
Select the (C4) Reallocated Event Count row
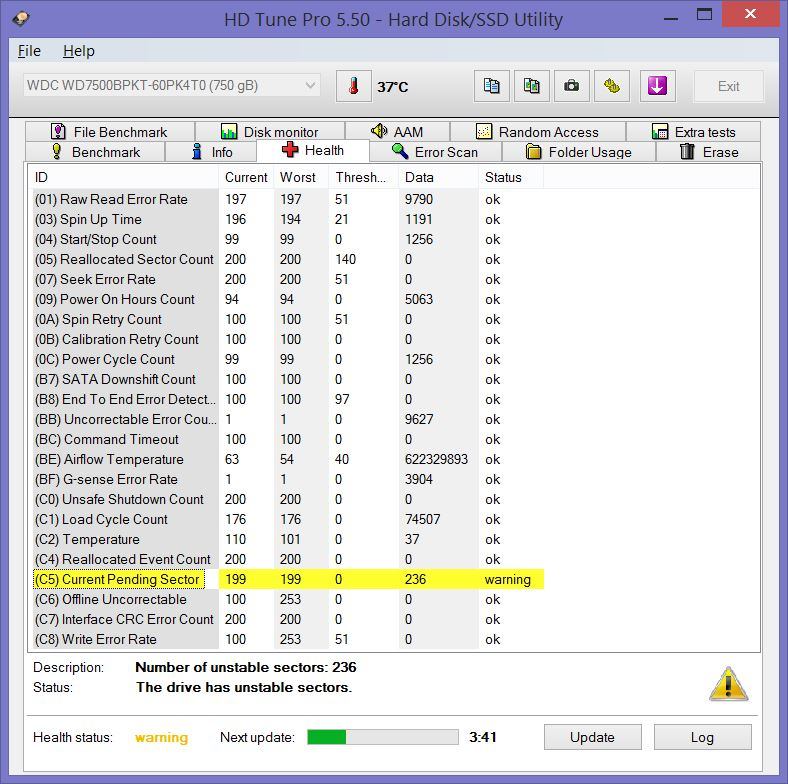288,559
